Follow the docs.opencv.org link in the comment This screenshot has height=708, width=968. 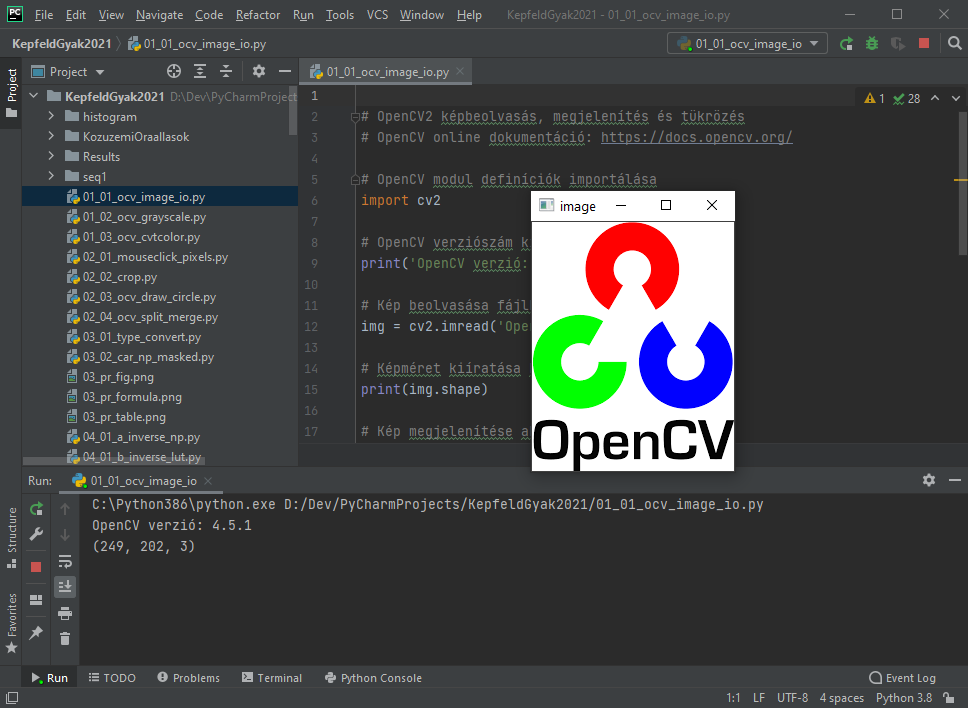696,137
